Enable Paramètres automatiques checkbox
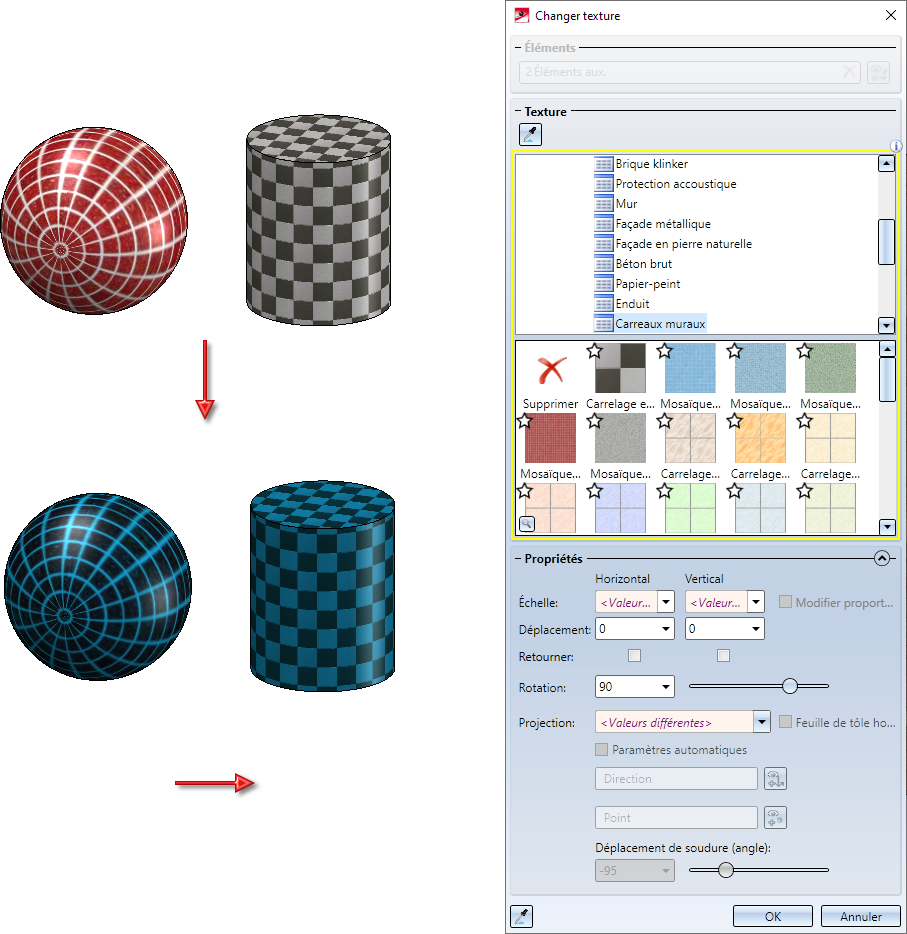 tap(601, 749)
